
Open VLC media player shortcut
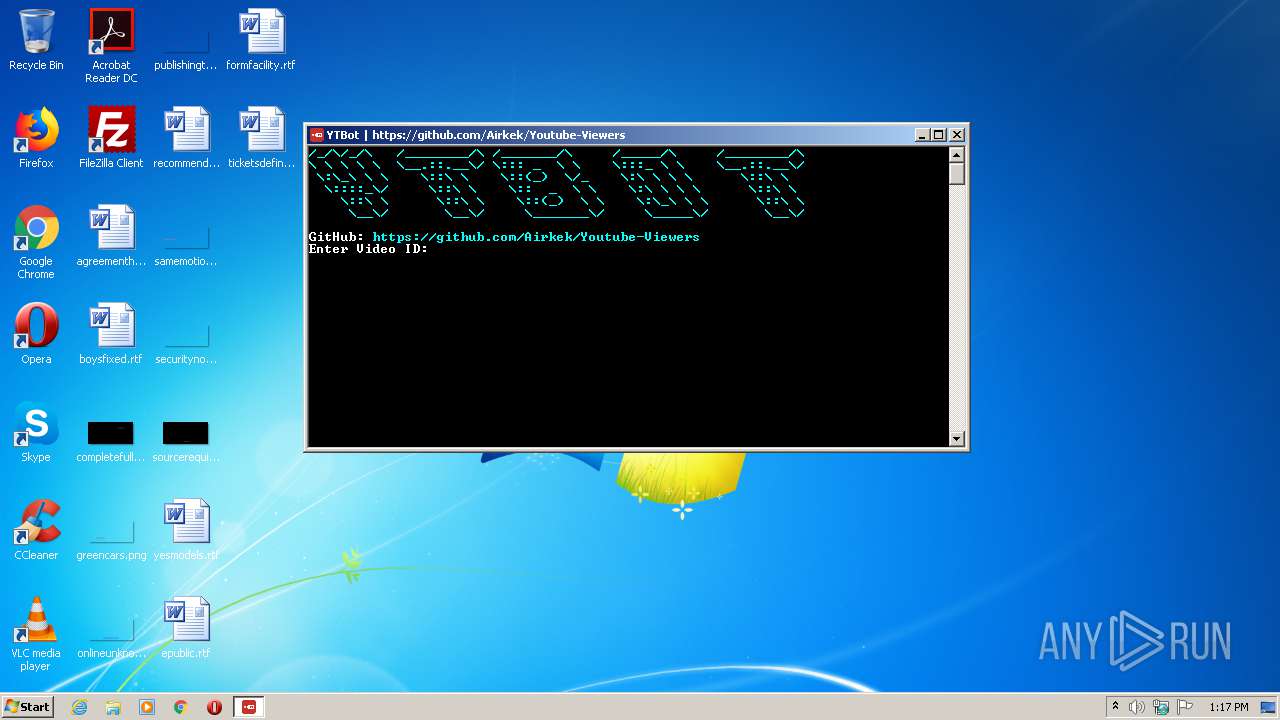36,634
